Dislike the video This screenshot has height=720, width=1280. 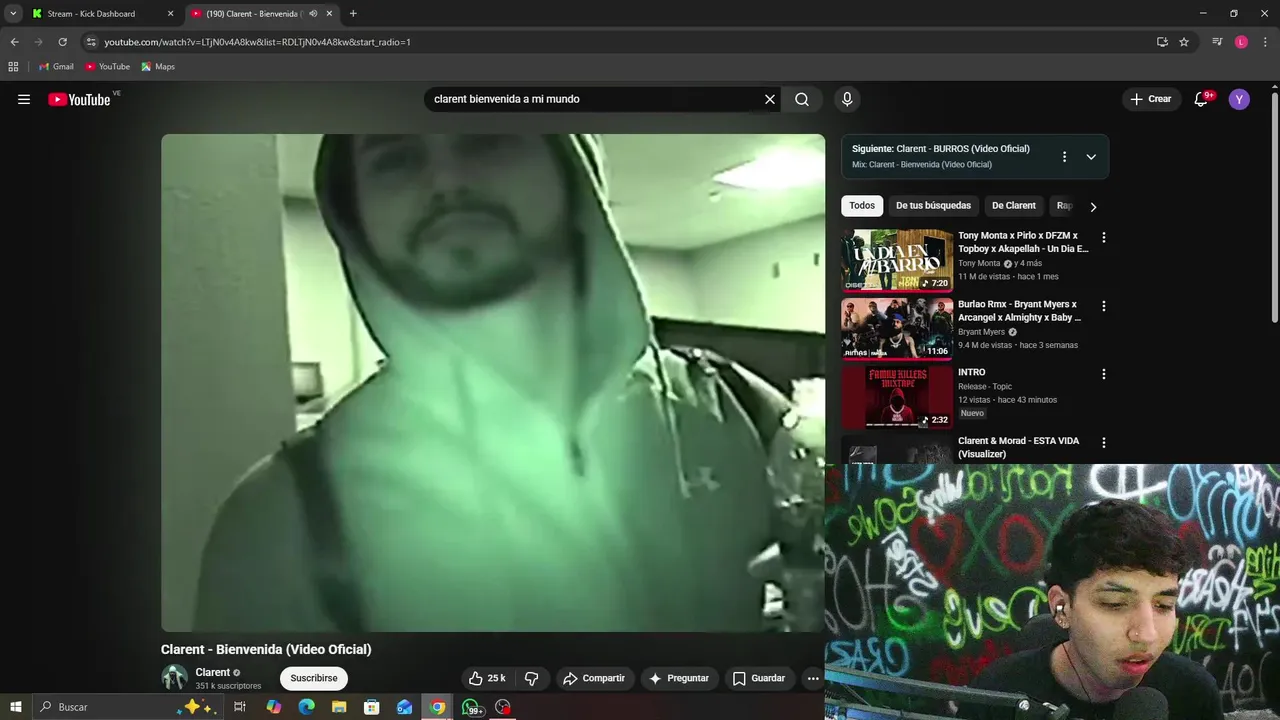(x=531, y=678)
